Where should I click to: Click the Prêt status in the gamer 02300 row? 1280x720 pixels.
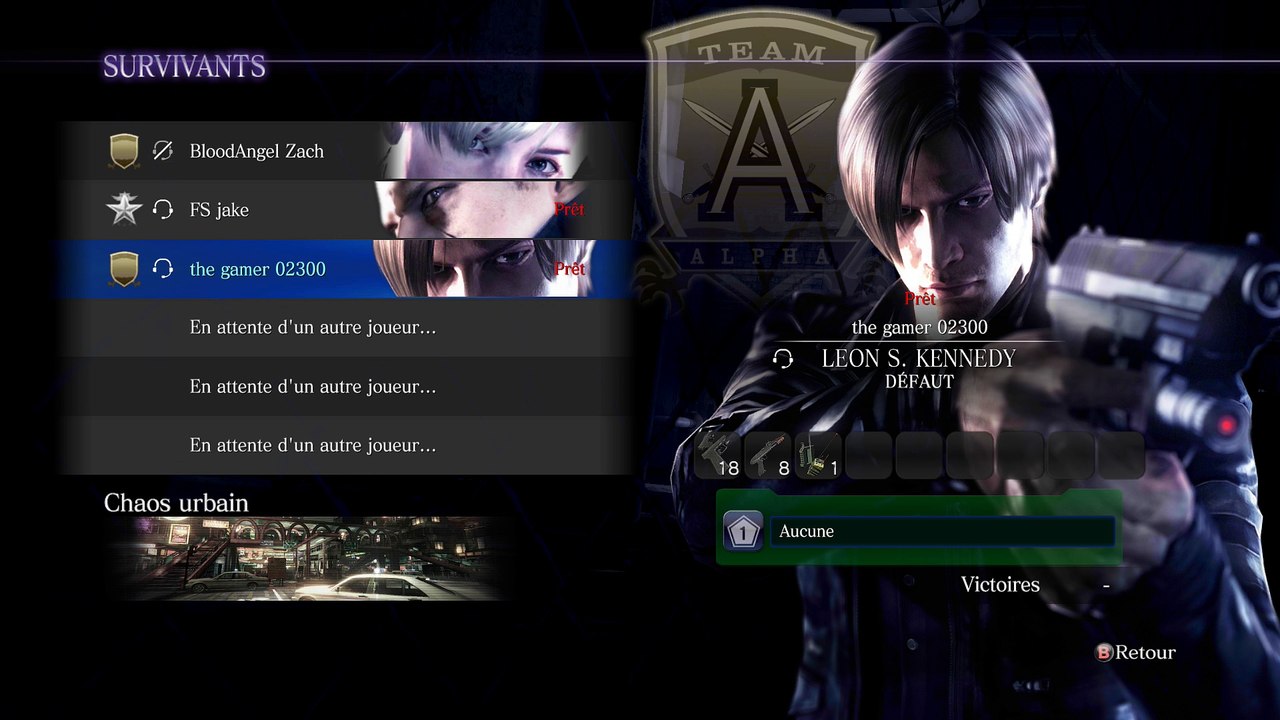569,269
